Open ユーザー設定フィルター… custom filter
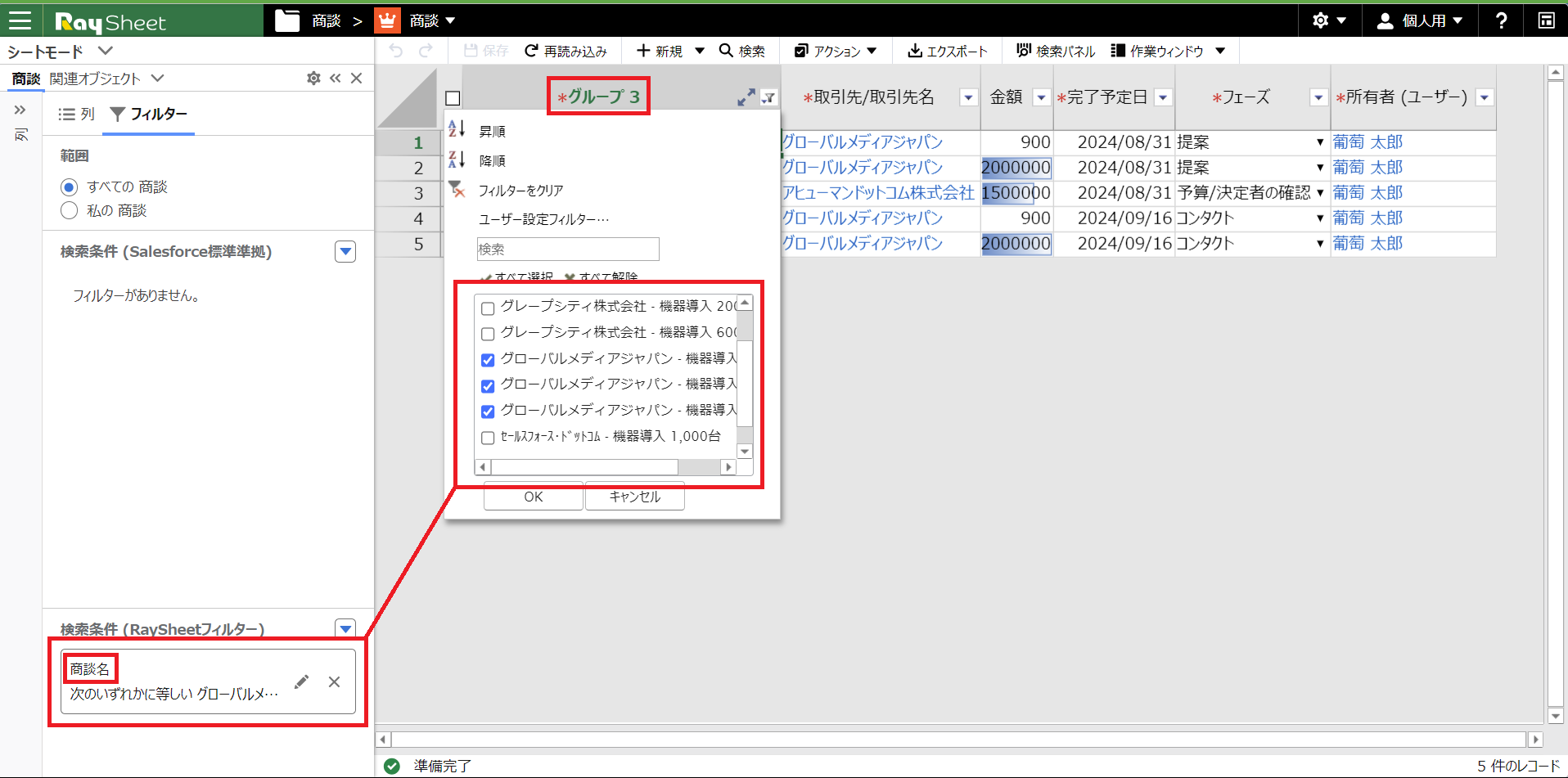 click(x=543, y=219)
